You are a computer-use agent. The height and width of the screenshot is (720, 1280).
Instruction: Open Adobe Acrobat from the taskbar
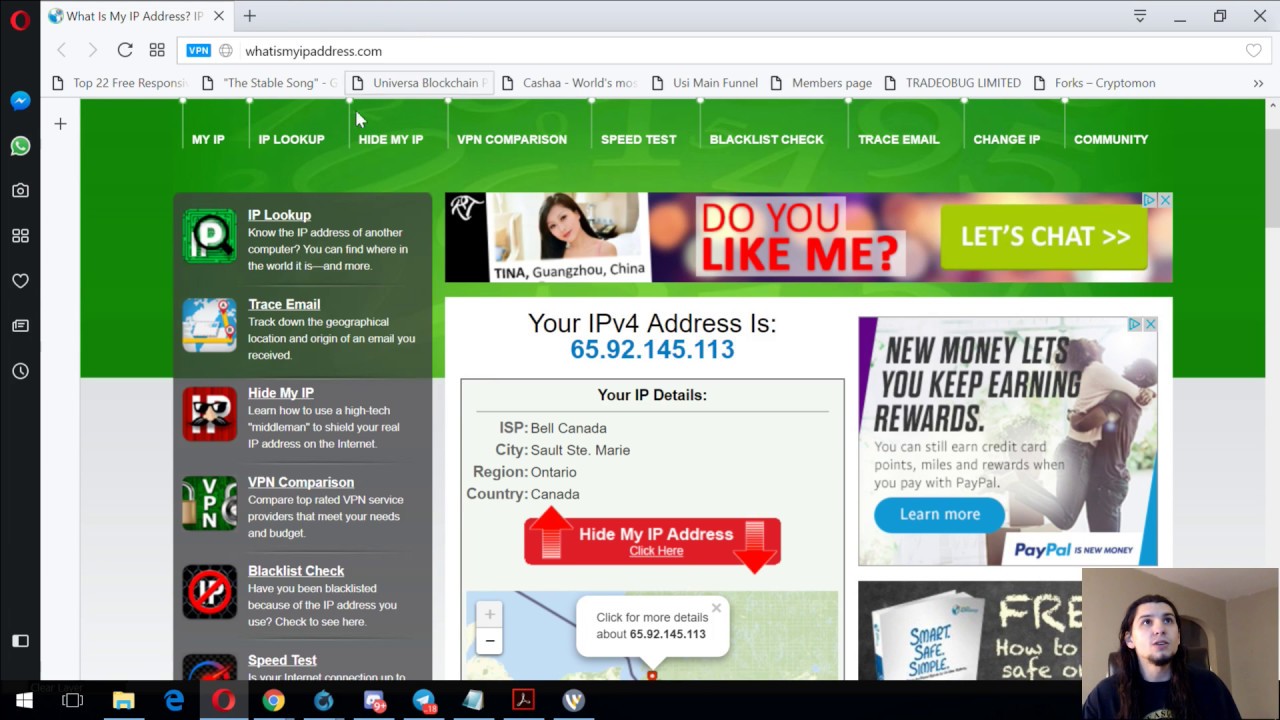click(523, 700)
